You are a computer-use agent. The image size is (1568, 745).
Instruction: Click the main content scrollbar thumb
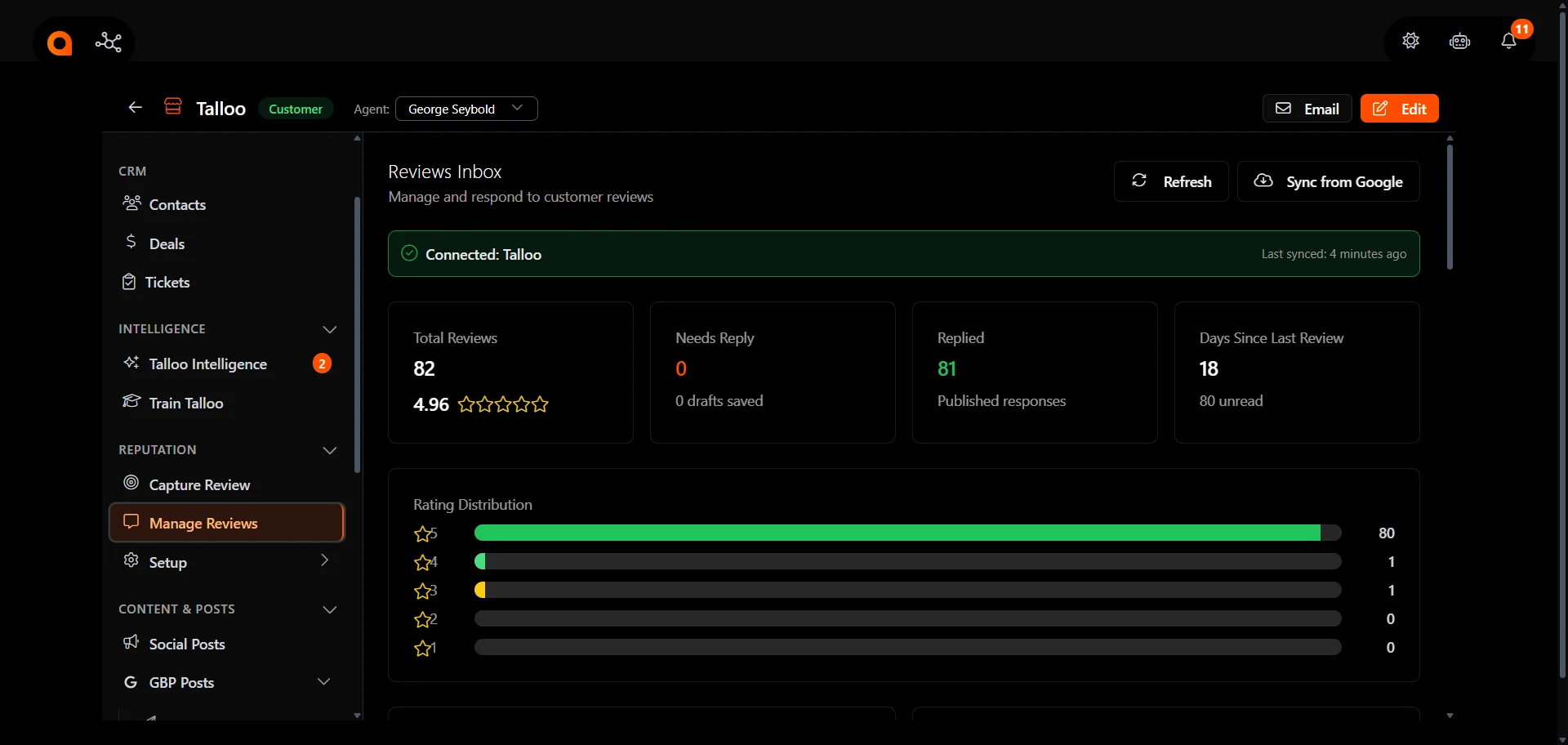pos(1450,207)
